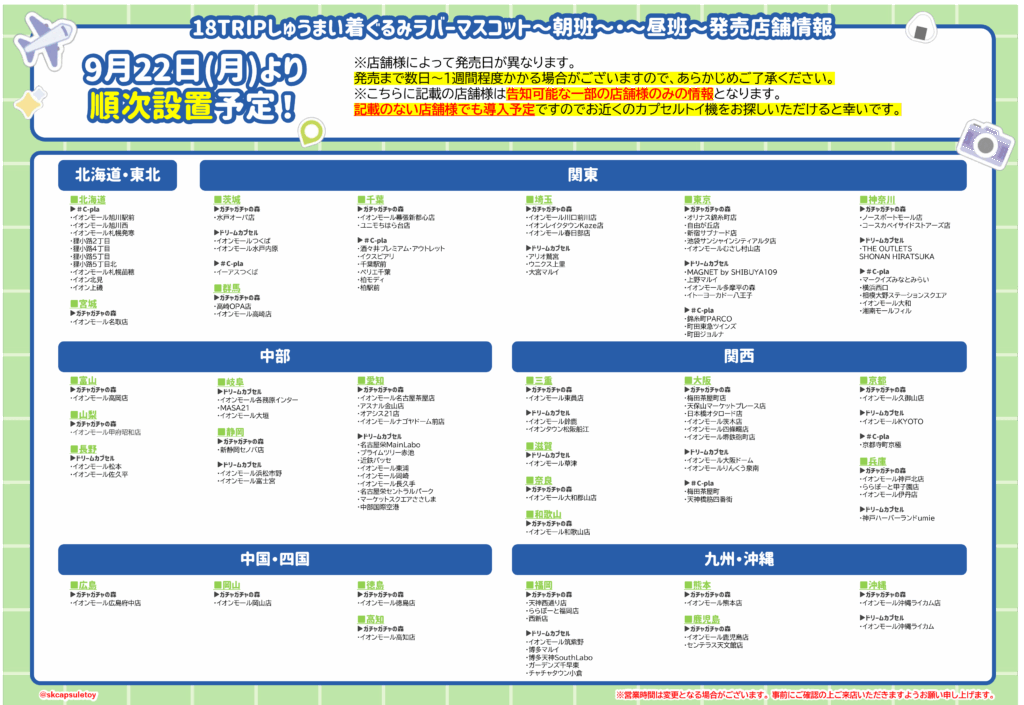Select the 九州・沖縄 region header bar
The width and height of the screenshot is (1024, 705).
pos(738,558)
